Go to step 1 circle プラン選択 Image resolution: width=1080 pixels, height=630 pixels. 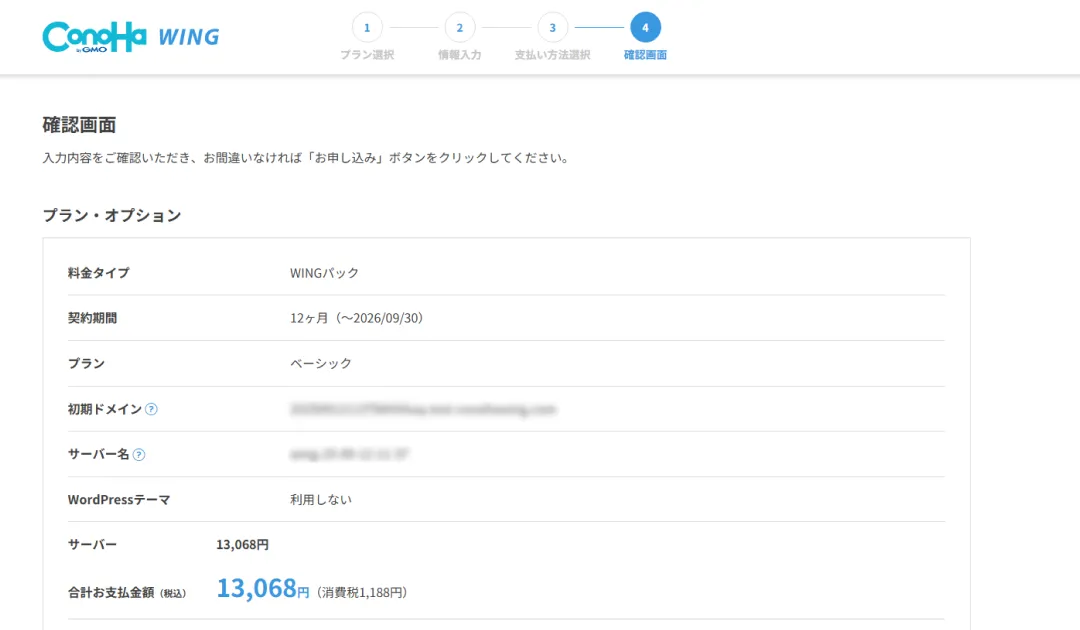point(367,28)
